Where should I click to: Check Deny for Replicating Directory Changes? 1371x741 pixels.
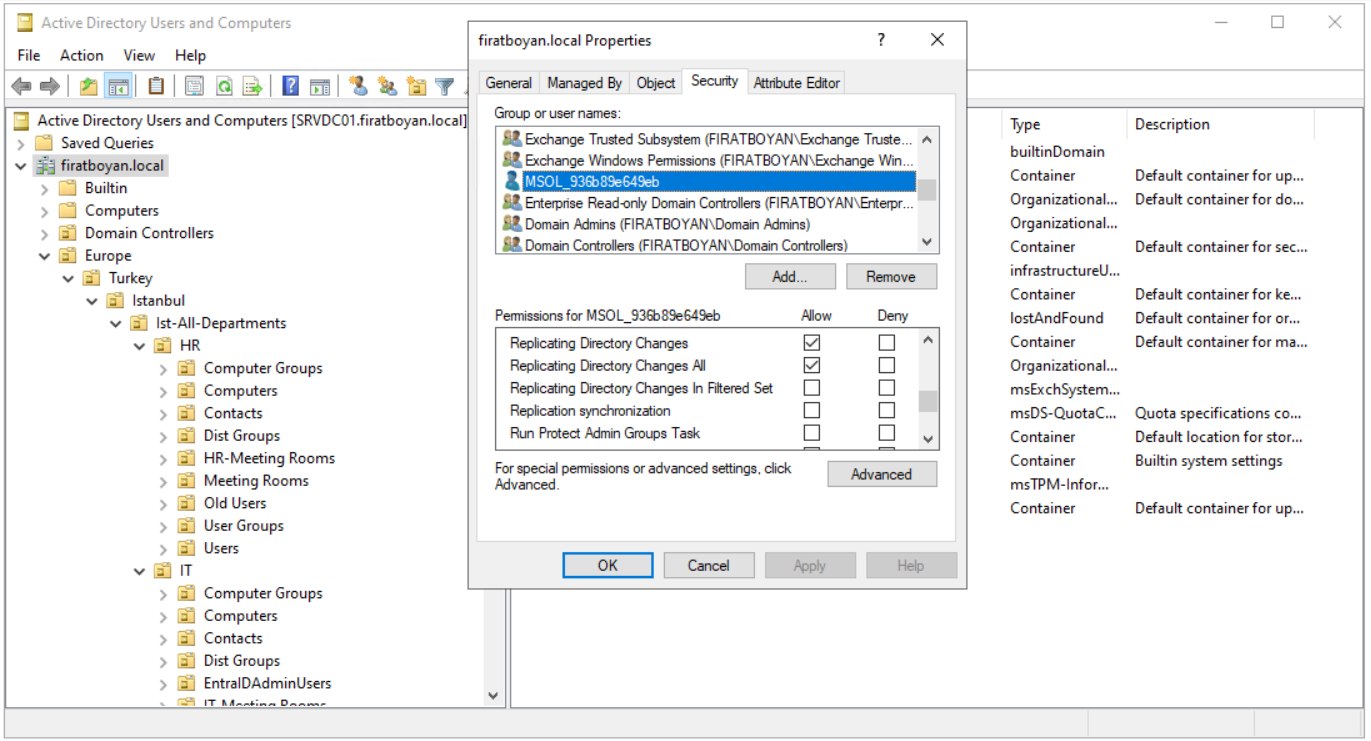[x=887, y=343]
